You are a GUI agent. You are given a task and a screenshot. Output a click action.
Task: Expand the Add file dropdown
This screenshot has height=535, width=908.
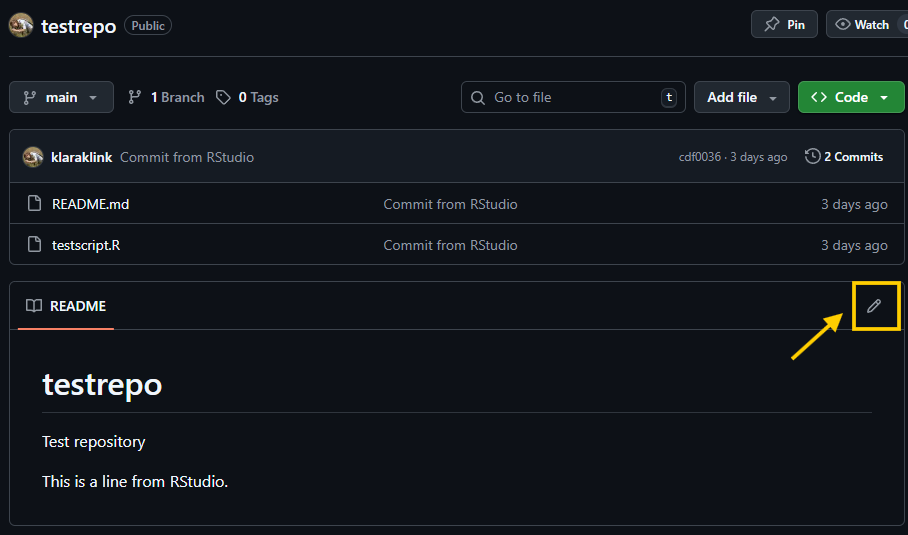tap(741, 97)
